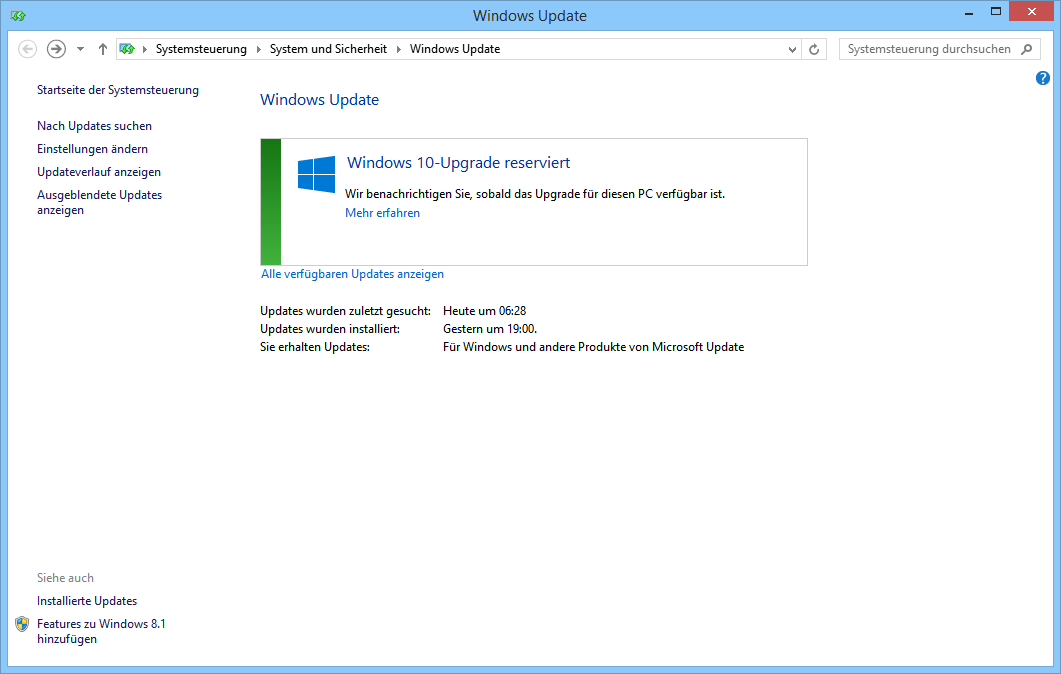Click the 'Sie erhalten Updates:' label
Viewport: 1061px width, 674px height.
point(315,347)
